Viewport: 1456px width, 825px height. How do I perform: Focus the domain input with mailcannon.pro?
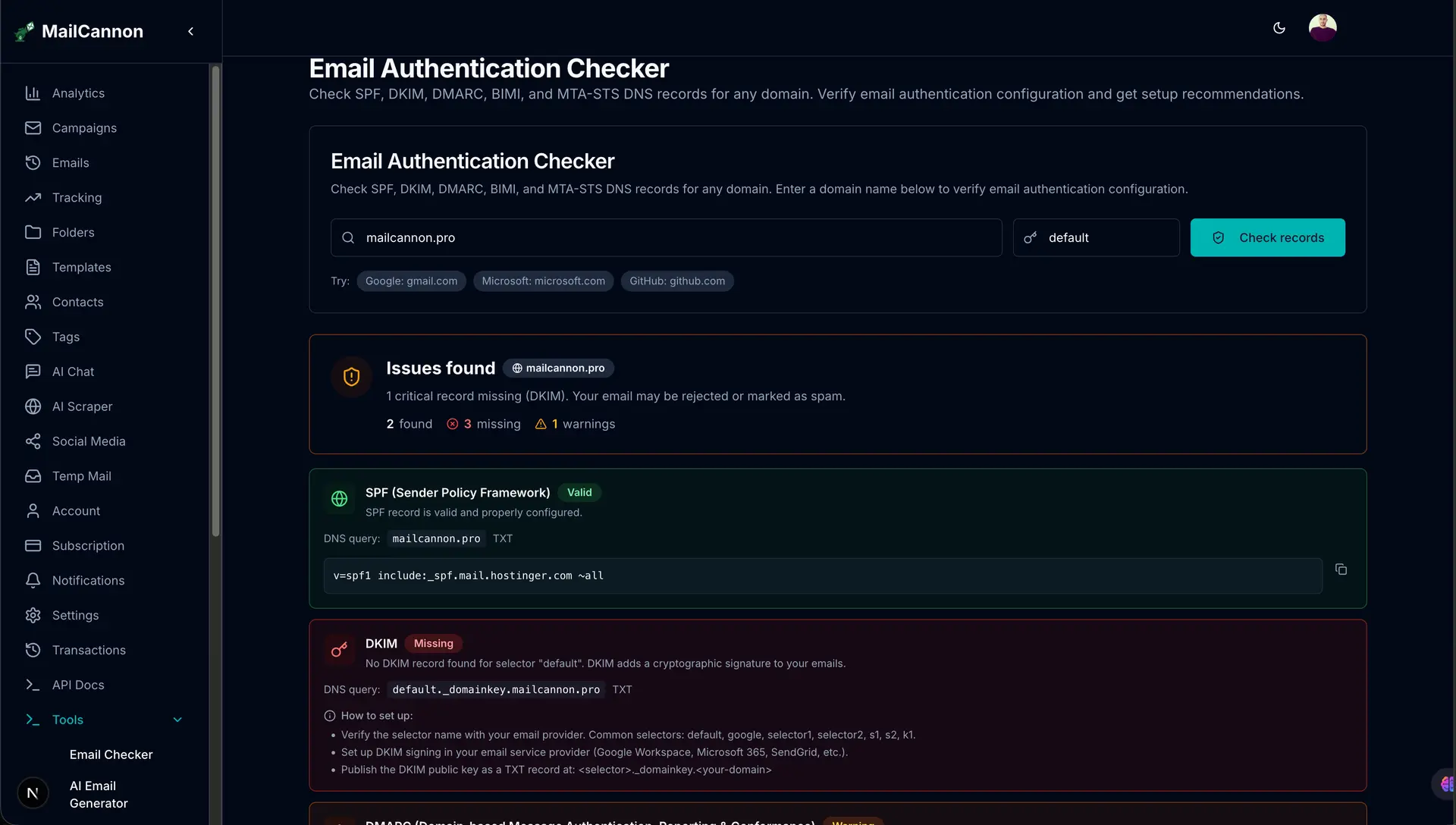point(666,237)
